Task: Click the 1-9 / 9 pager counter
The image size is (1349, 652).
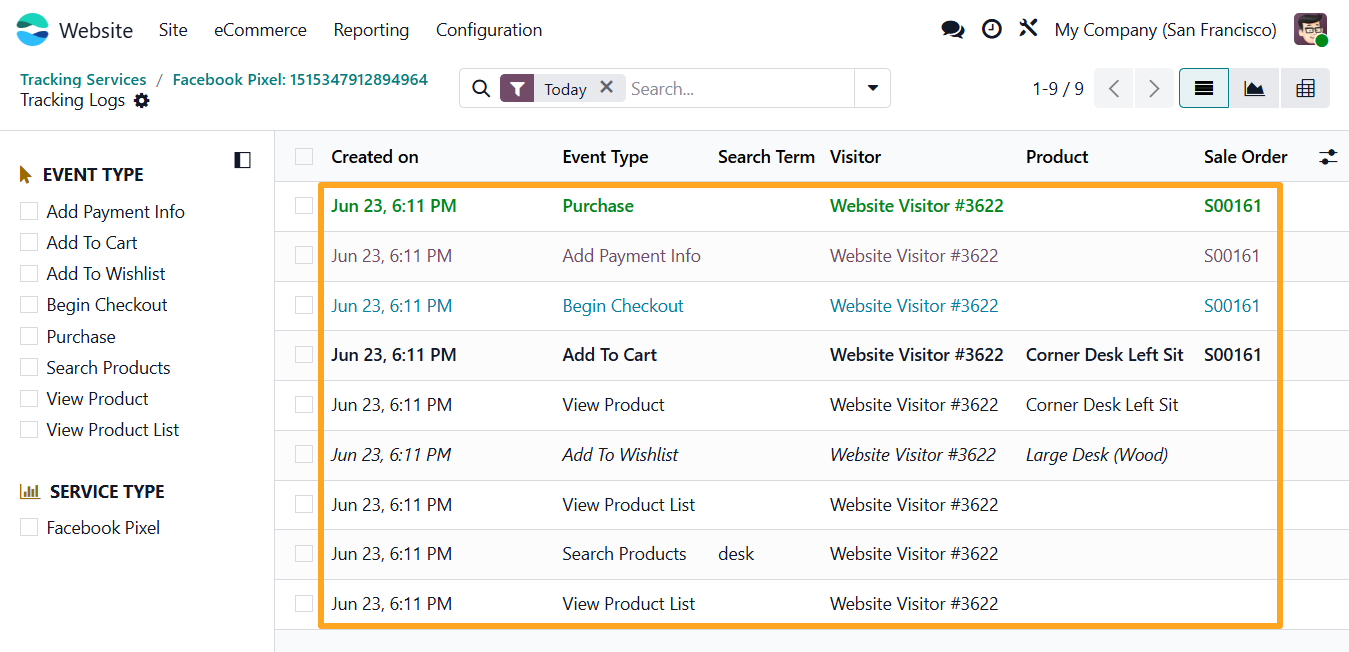Action: point(1058,89)
